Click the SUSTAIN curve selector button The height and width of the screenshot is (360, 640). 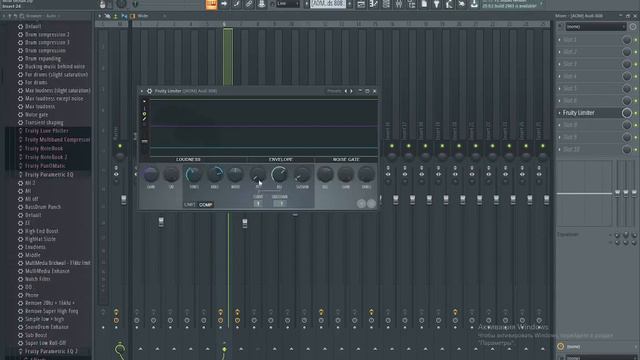click(x=280, y=203)
